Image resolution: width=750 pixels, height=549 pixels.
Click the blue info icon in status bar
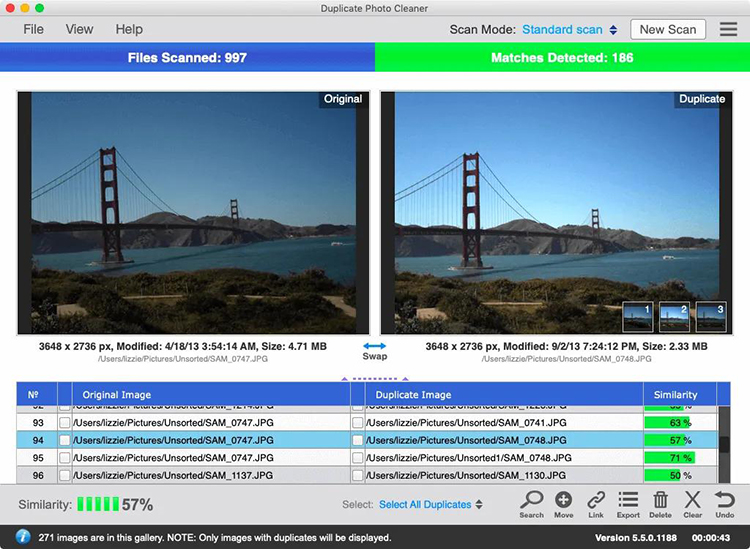22,537
